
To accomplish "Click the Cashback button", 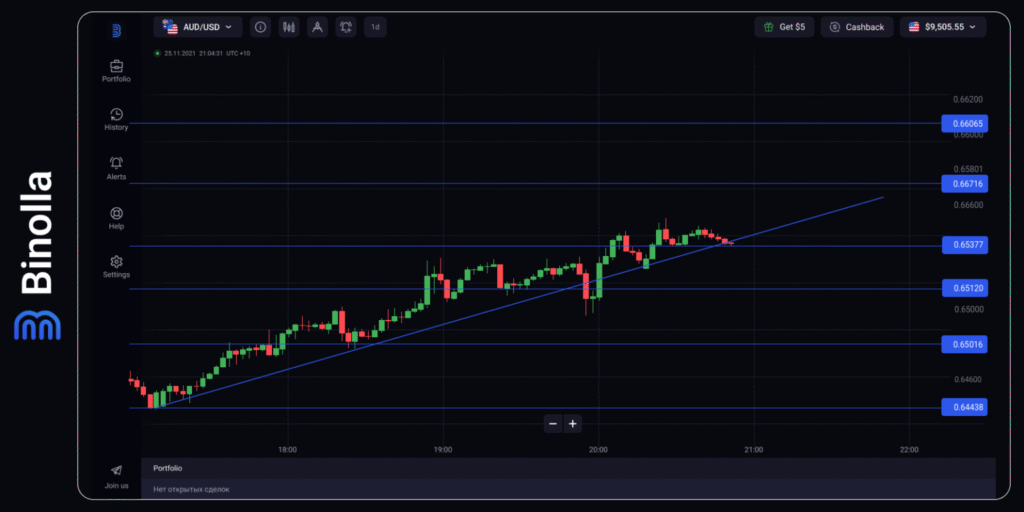I will pyautogui.click(x=857, y=27).
